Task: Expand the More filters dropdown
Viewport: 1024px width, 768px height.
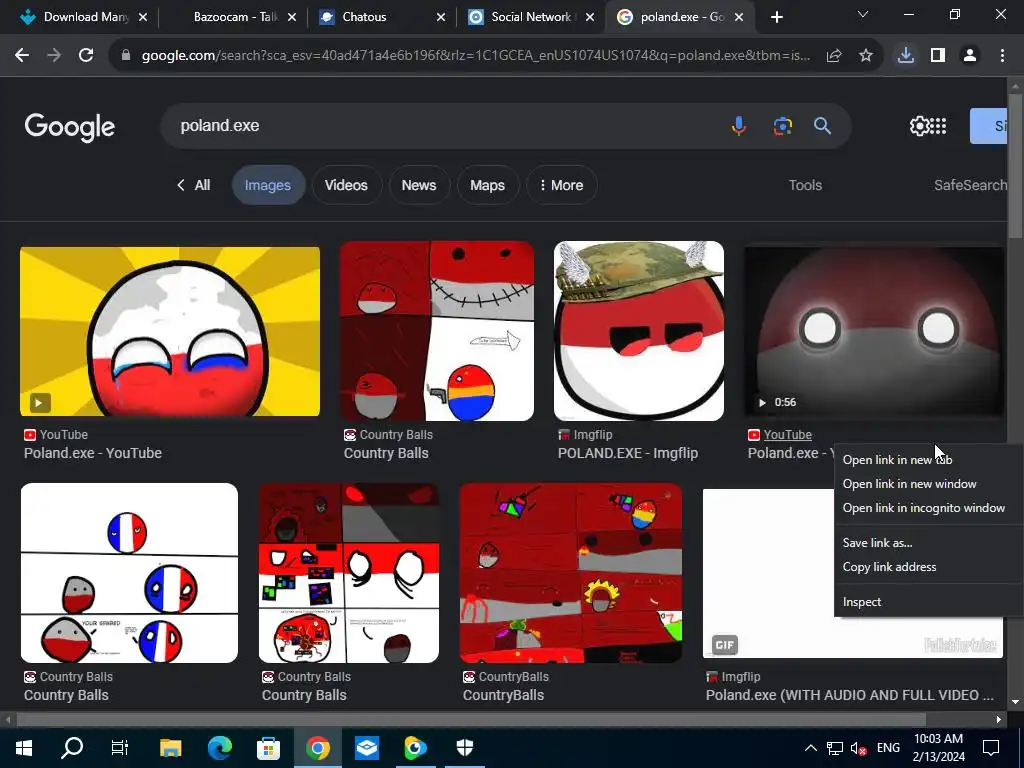Action: point(561,185)
